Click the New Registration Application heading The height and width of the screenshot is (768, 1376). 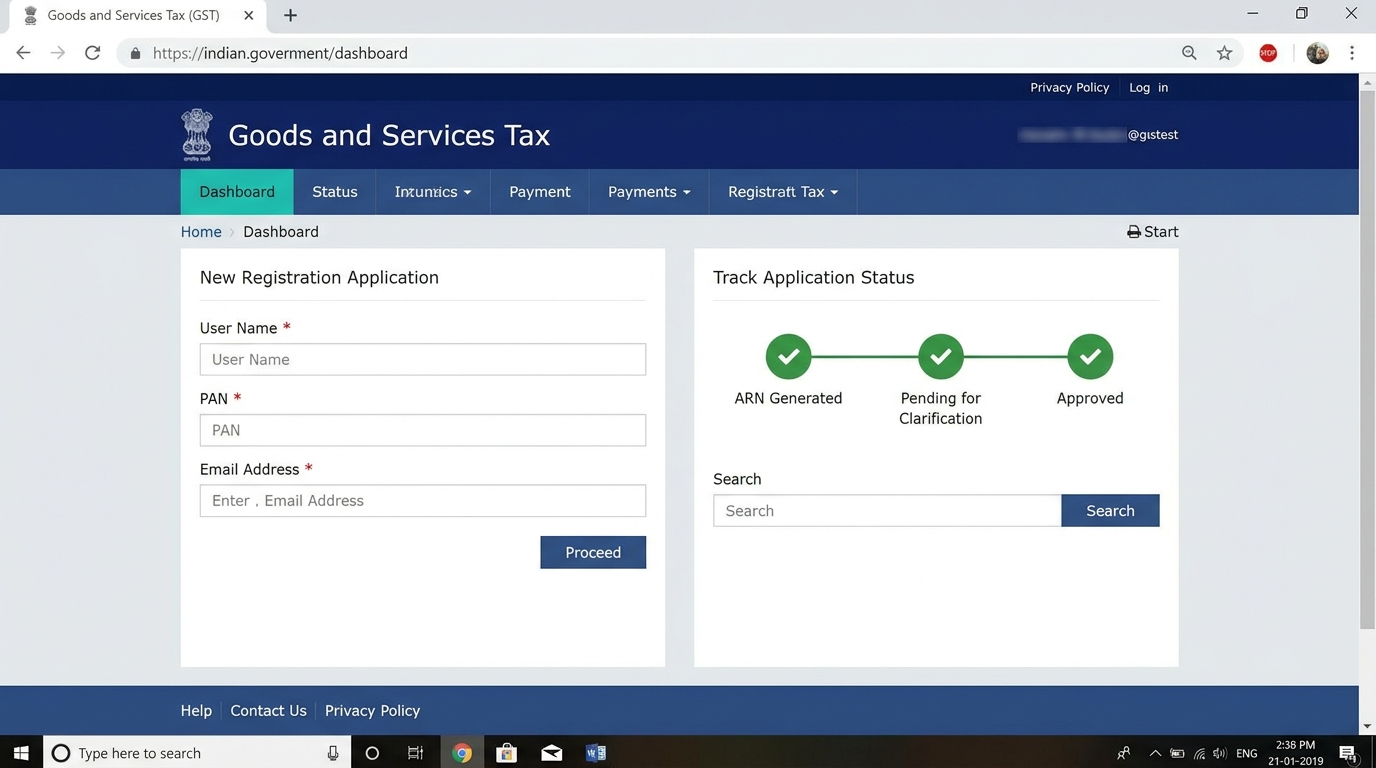click(x=319, y=278)
